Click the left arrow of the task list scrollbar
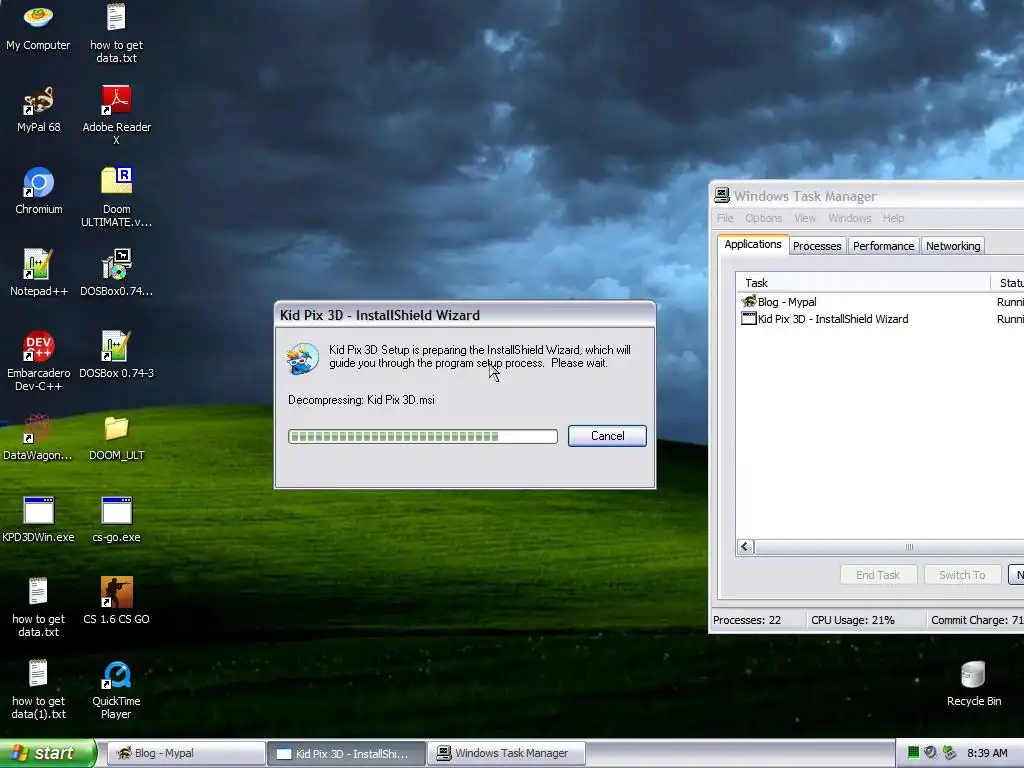The image size is (1024, 768). pyautogui.click(x=744, y=547)
